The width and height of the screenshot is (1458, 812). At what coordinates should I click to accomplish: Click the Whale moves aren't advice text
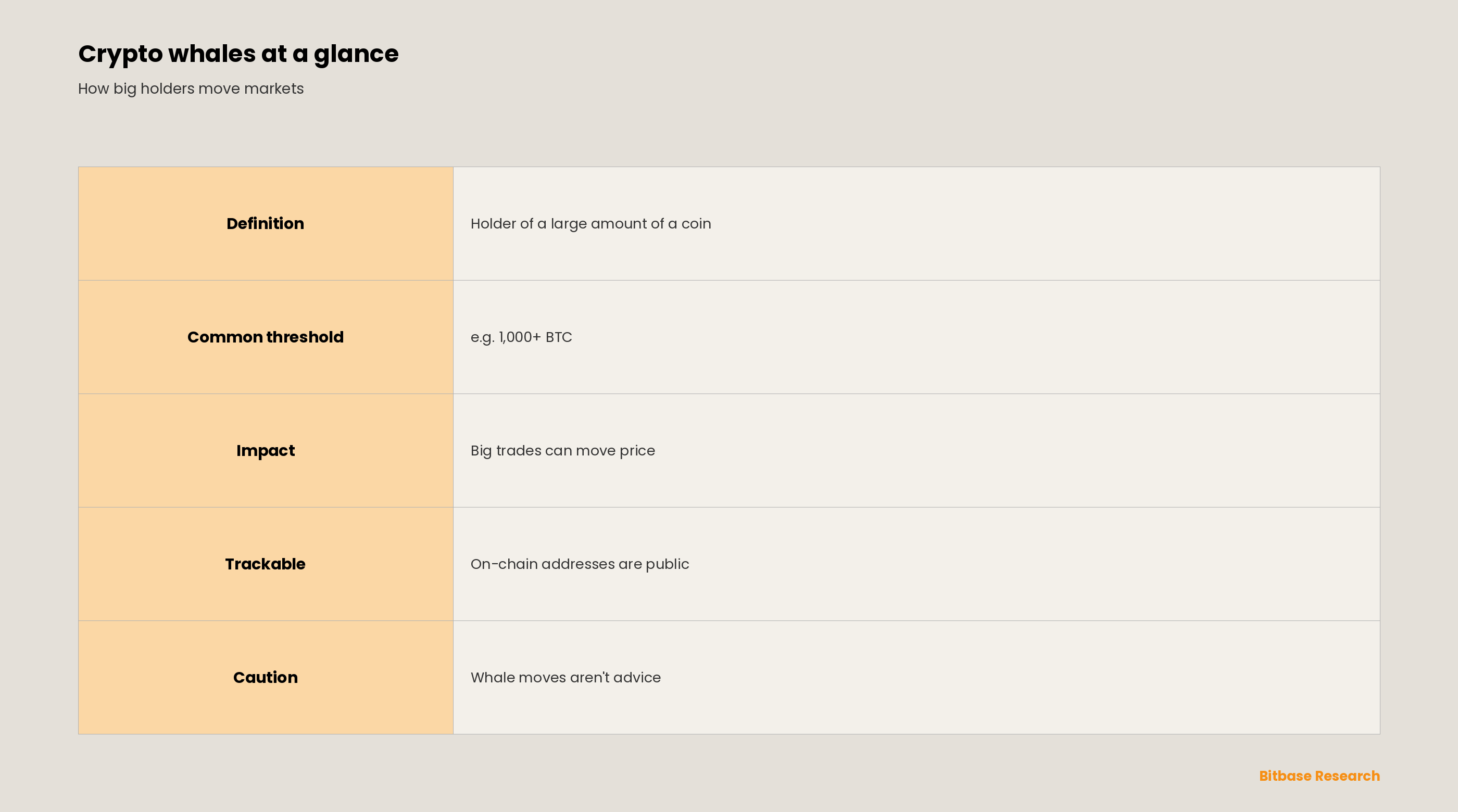click(x=565, y=678)
